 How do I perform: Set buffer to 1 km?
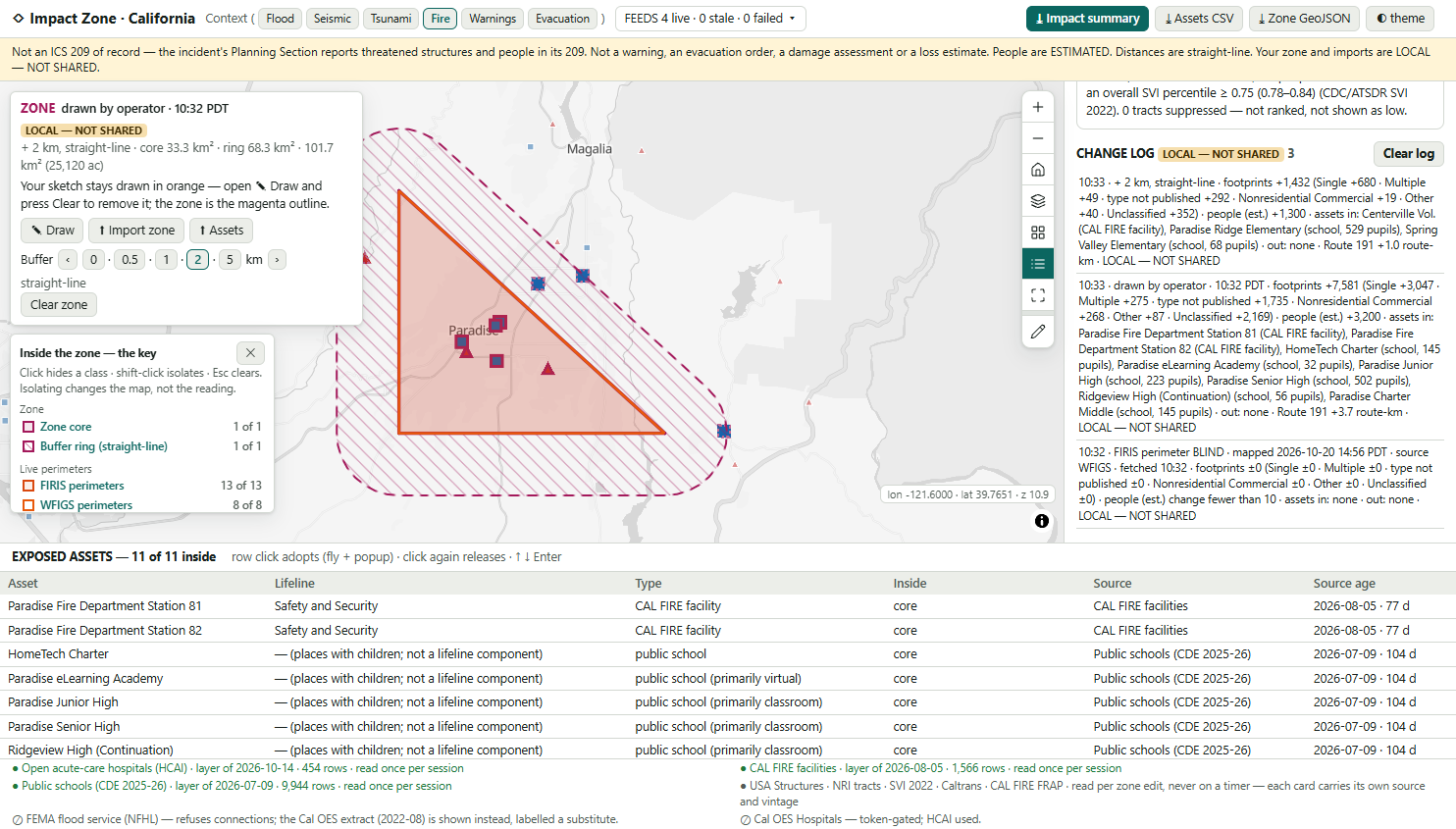tap(166, 259)
